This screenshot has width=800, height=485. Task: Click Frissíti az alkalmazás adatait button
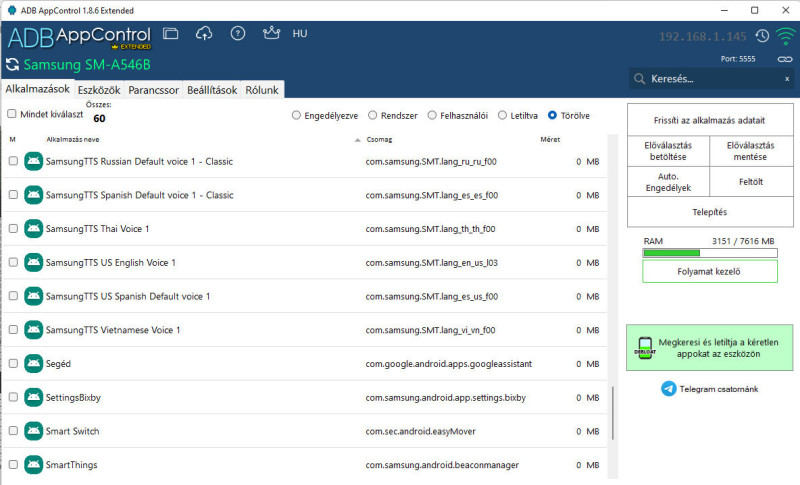coord(709,120)
